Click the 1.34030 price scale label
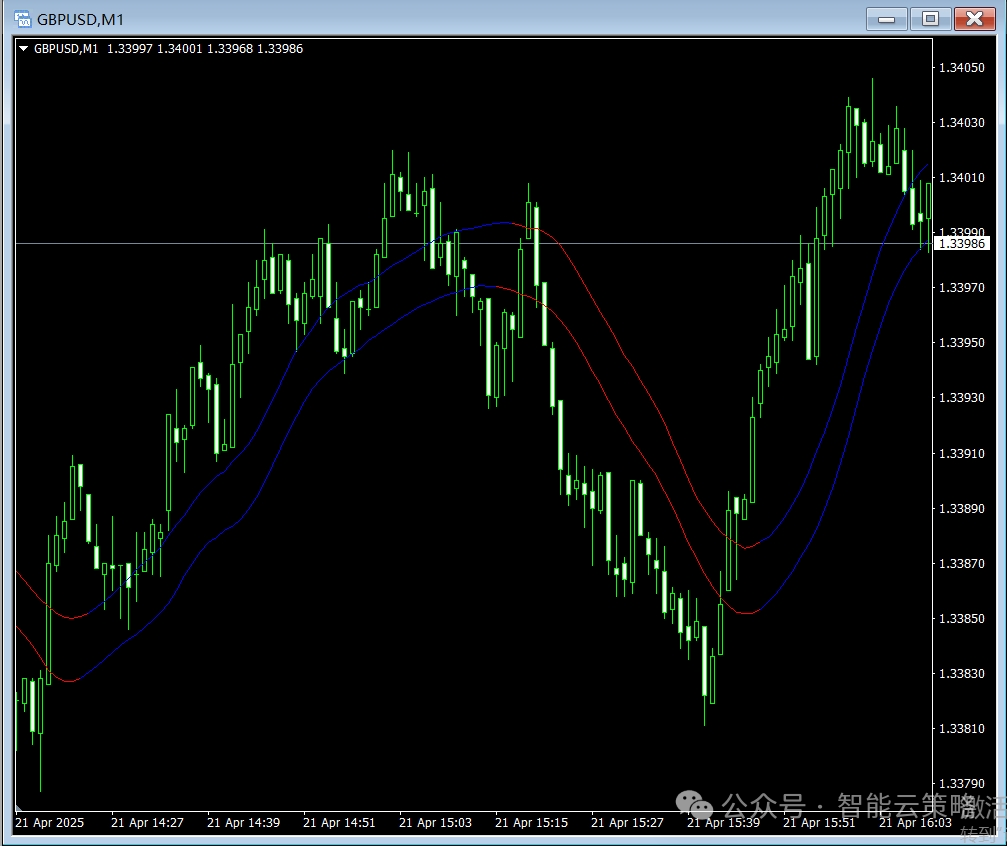Viewport: 1007px width, 846px height. tap(961, 123)
